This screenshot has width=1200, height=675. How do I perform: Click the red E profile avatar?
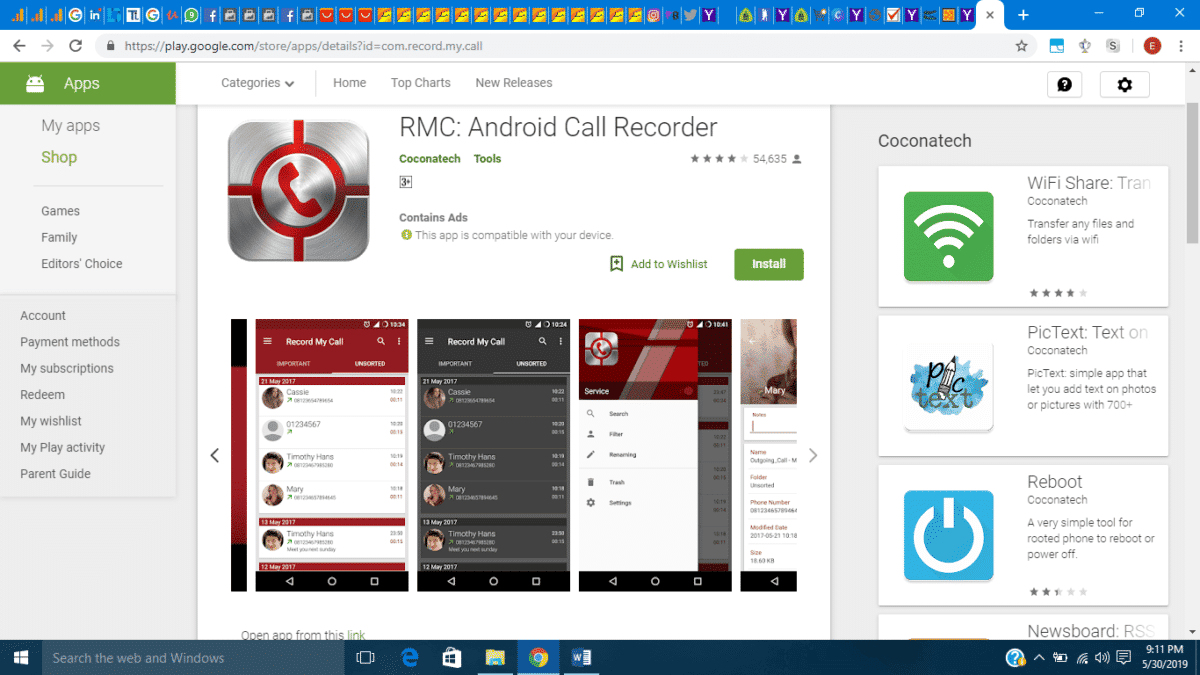click(x=1152, y=46)
